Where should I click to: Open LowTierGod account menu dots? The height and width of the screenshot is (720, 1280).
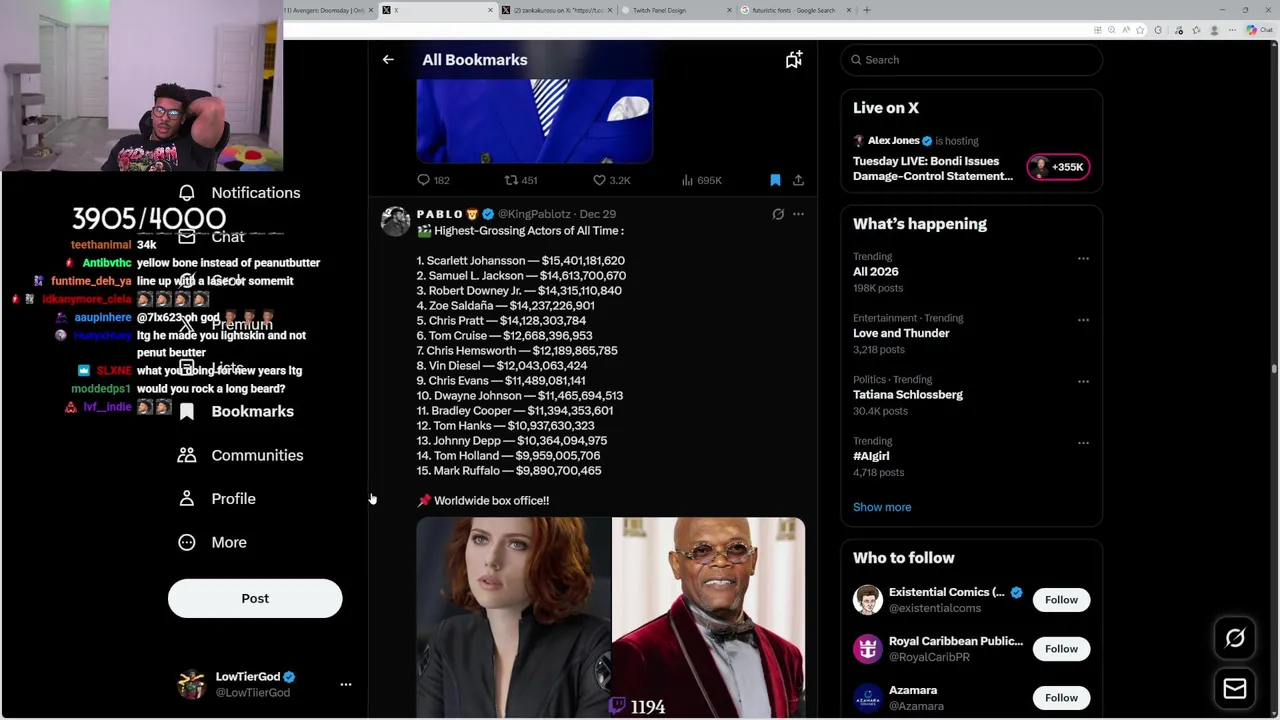point(346,685)
